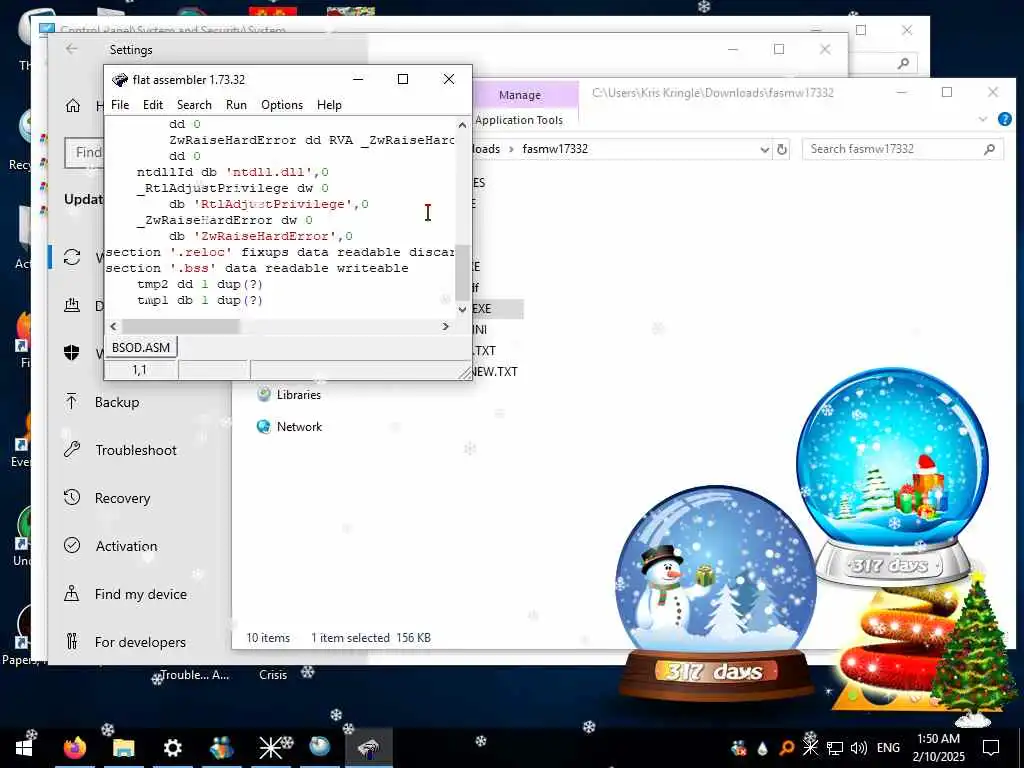Click the Windows Update sync icon in Settings
Viewport: 1024px width, 768px height.
point(72,257)
